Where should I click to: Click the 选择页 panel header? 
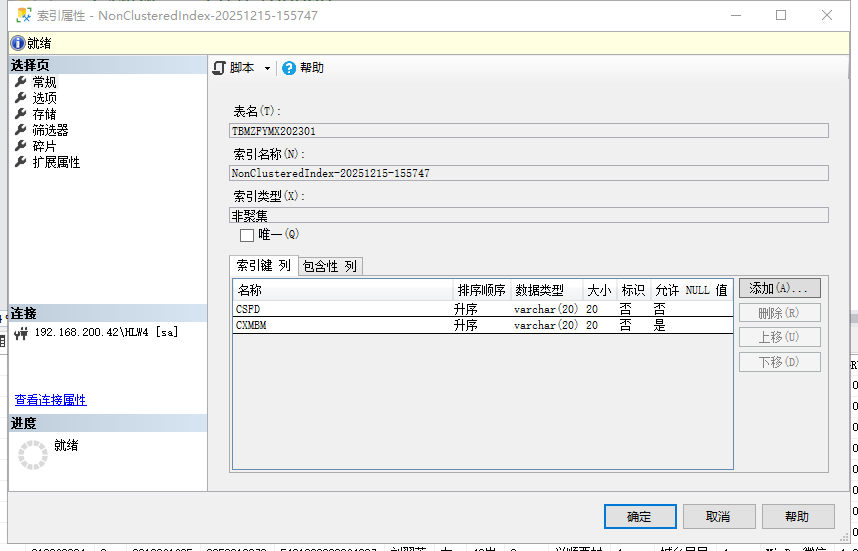pyautogui.click(x=108, y=65)
